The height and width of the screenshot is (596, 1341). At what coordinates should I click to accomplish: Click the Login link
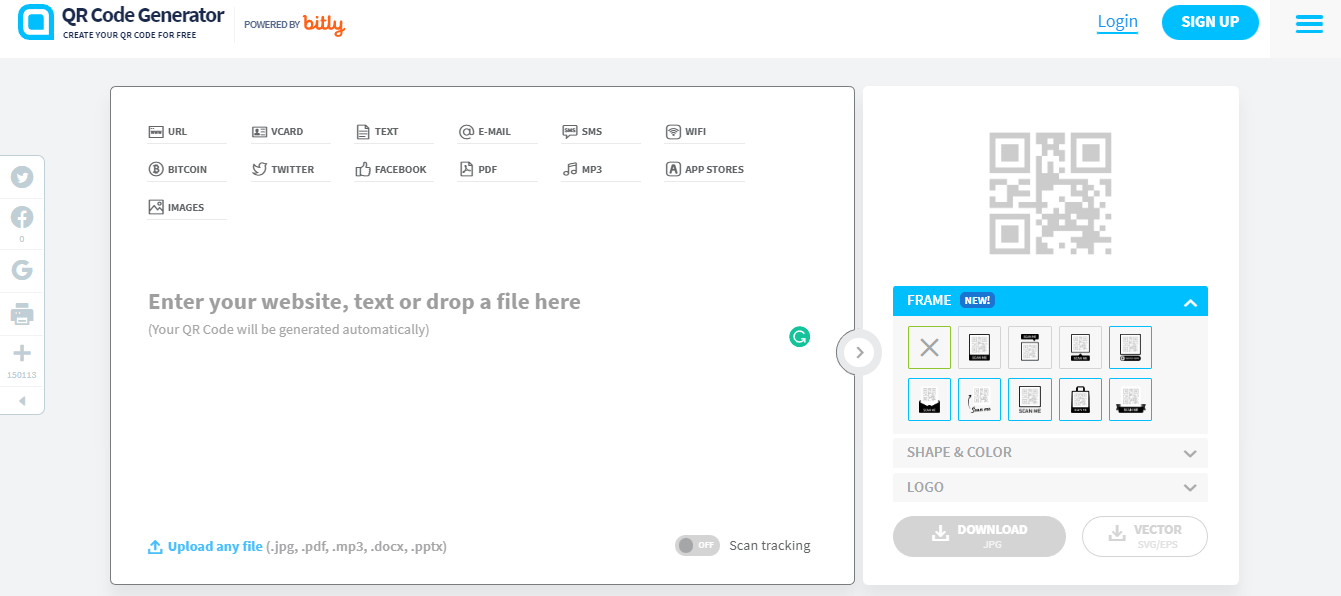1117,20
